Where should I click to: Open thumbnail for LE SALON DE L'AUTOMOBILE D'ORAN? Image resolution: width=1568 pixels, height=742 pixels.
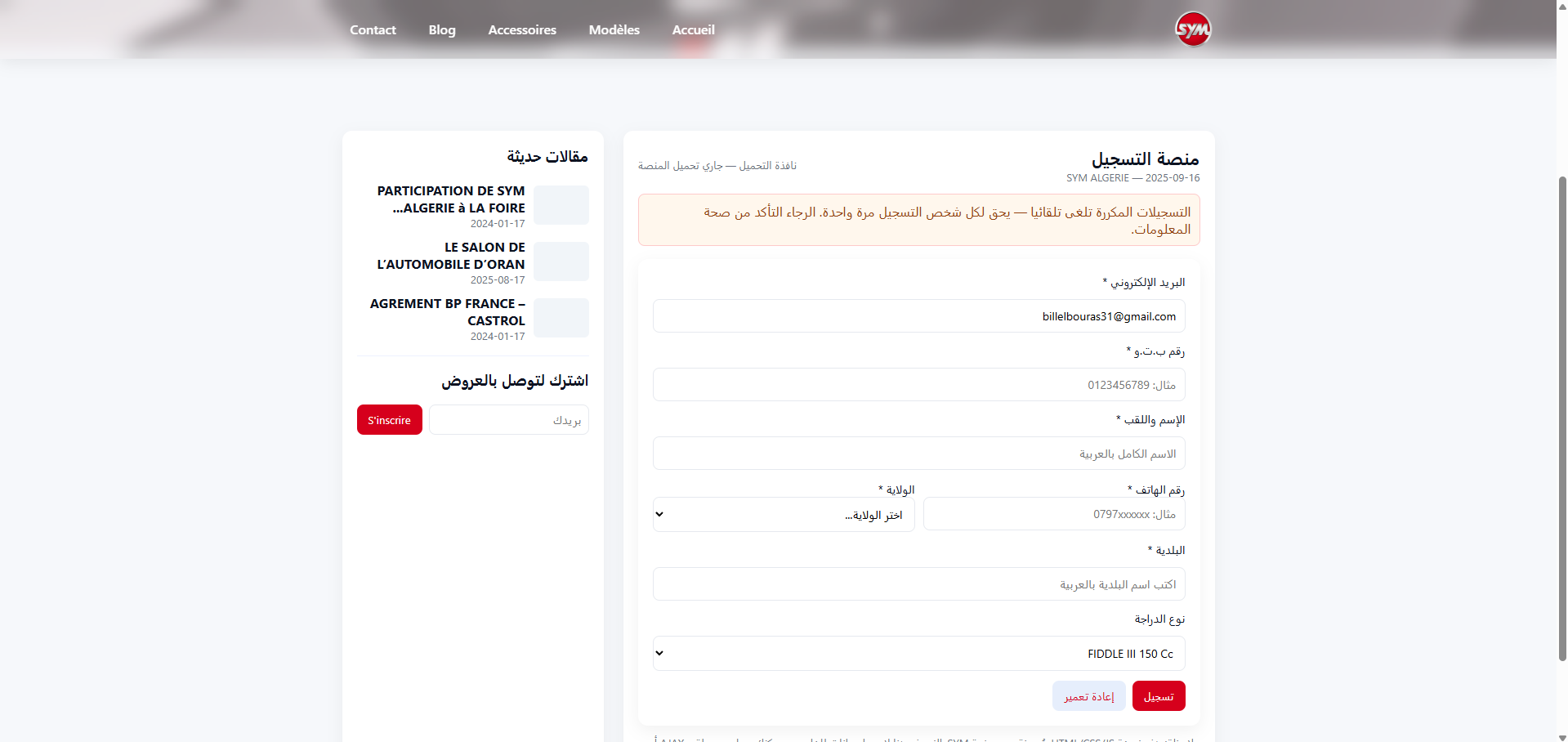pos(561,261)
